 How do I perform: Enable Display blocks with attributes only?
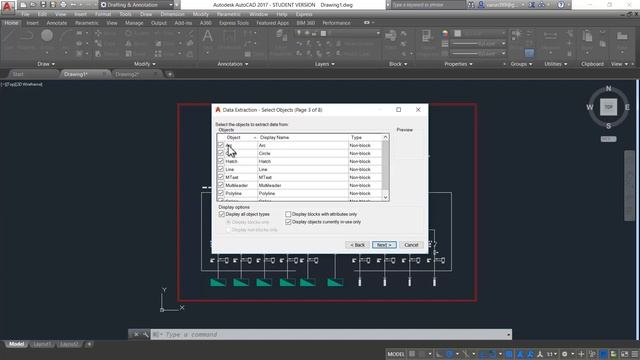[288, 214]
